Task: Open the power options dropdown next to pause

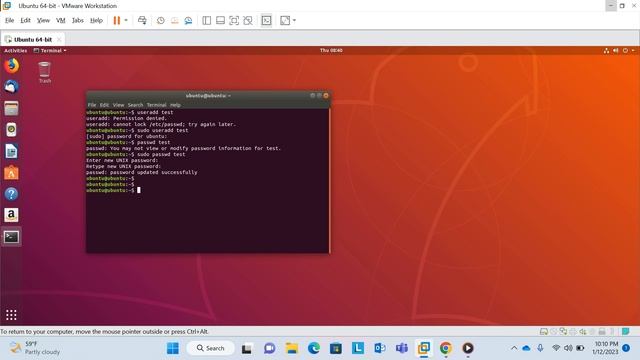Action: 126,20
